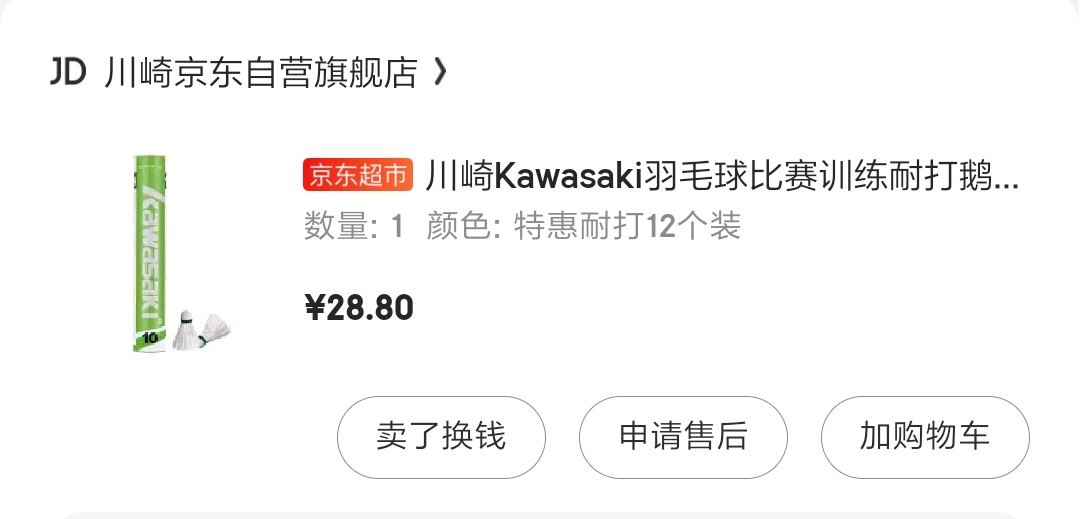The image size is (1080, 519).
Task: Open the 川崎京东自营旗舰店 store page
Action: click(x=261, y=72)
